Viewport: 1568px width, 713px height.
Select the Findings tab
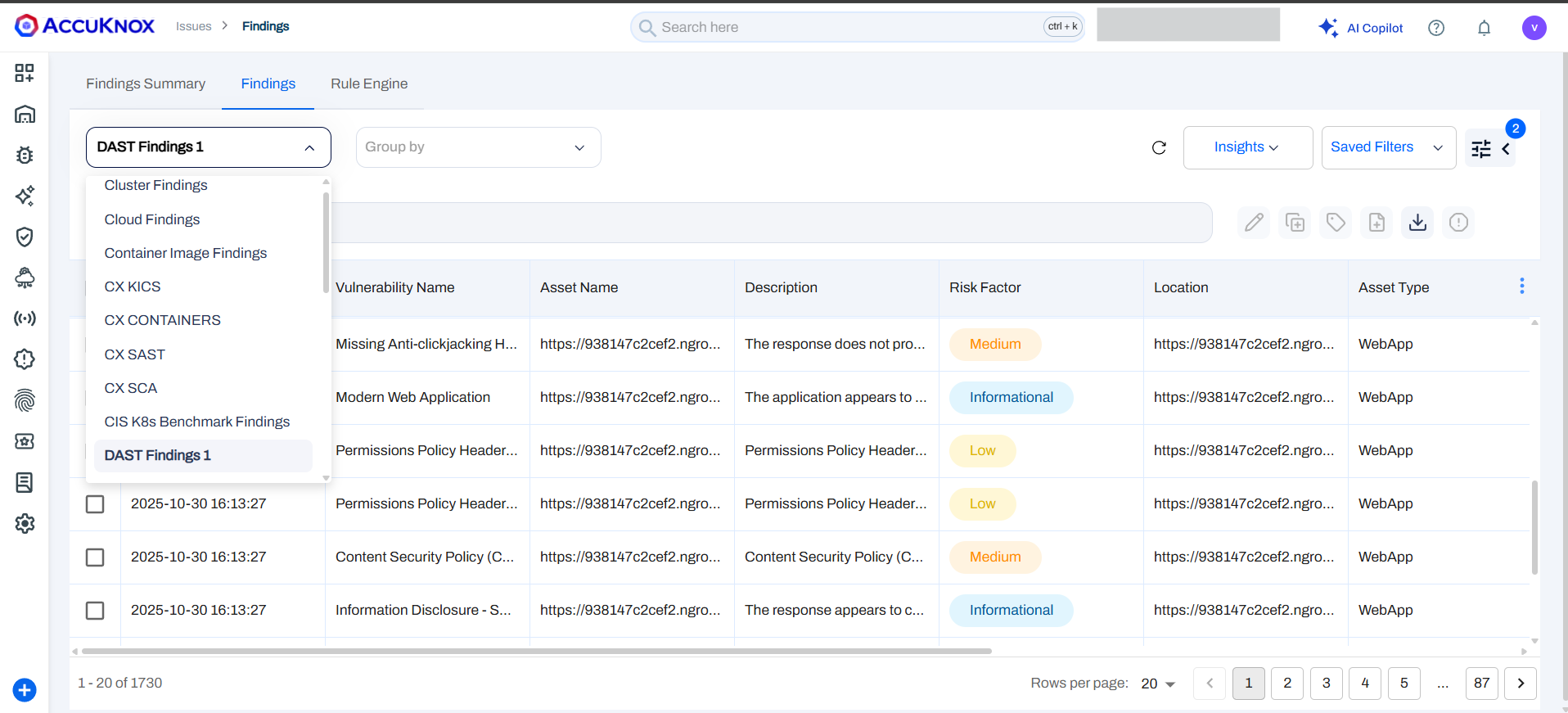(x=268, y=83)
